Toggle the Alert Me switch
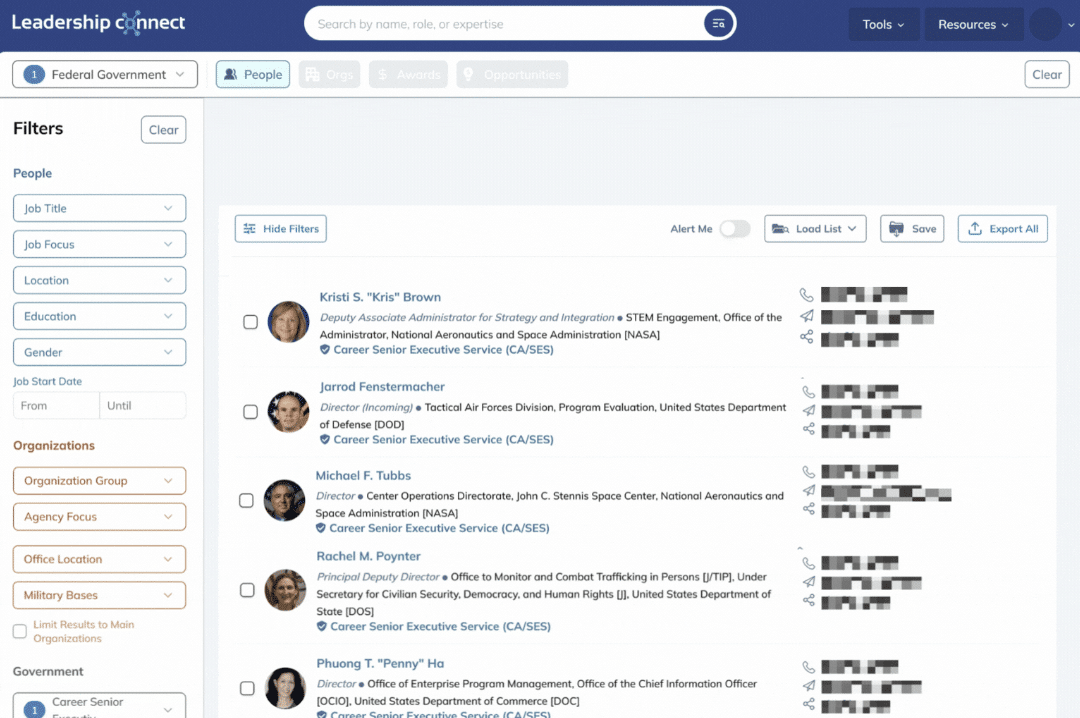This screenshot has width=1080, height=718. click(x=734, y=229)
